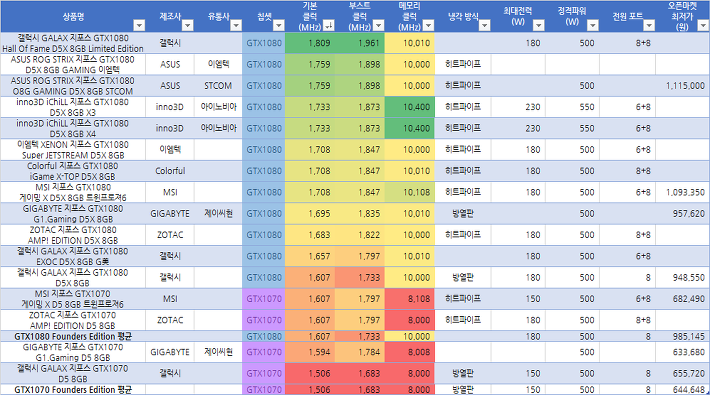Select boost clock cell 1,784
This screenshot has width=710, height=395.
click(x=360, y=352)
